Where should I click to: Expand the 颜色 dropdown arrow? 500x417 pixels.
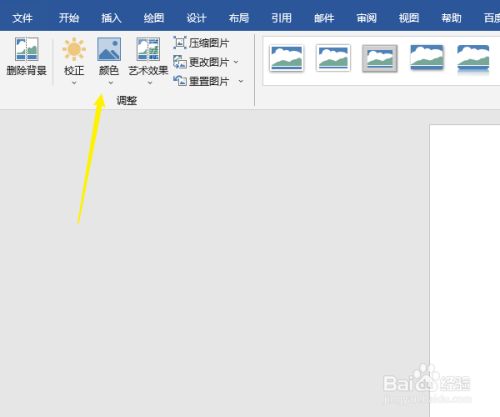[111, 83]
